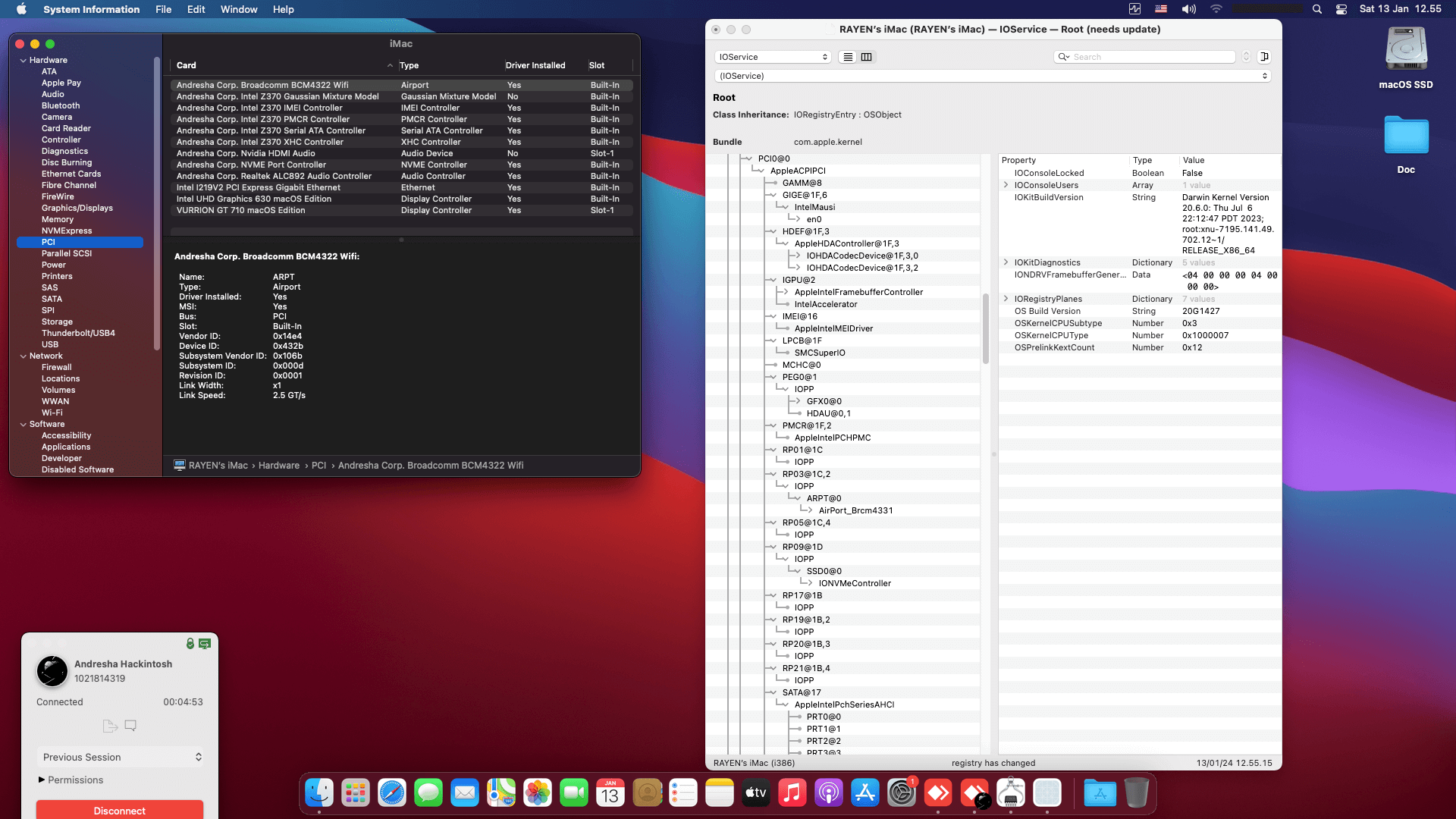Open Contacts app in Dock
Viewport: 1456px width, 819px height.
(x=647, y=793)
